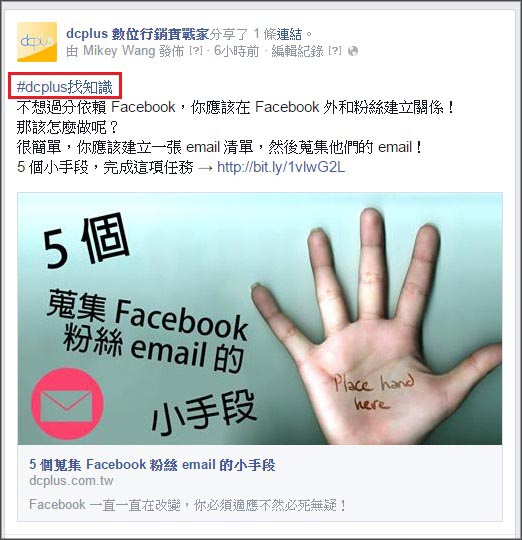Click the dcplus.com.tw domain text
522x540 pixels.
71,481
